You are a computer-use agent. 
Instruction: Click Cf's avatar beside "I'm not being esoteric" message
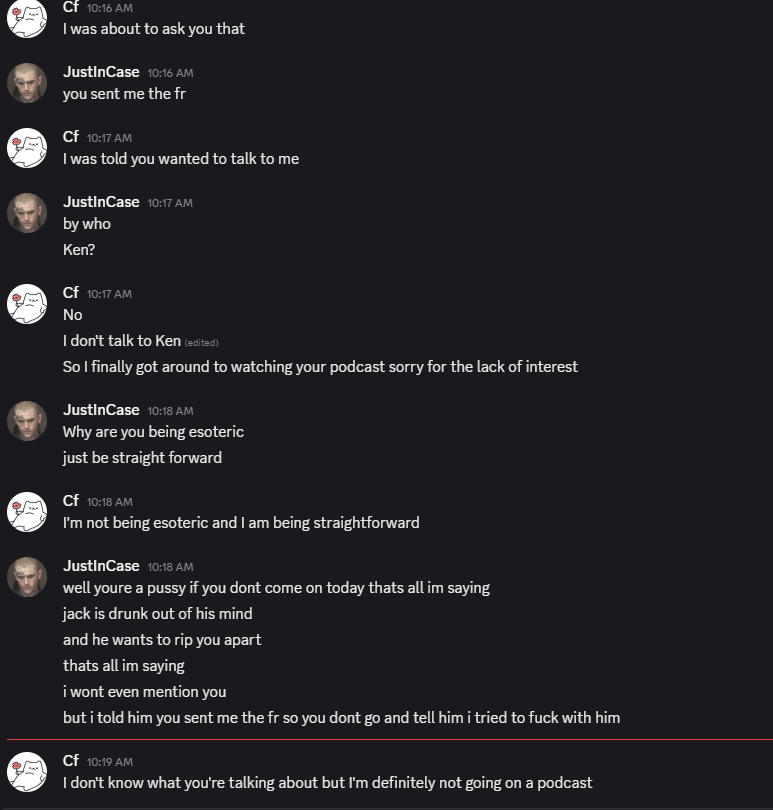coord(27,512)
